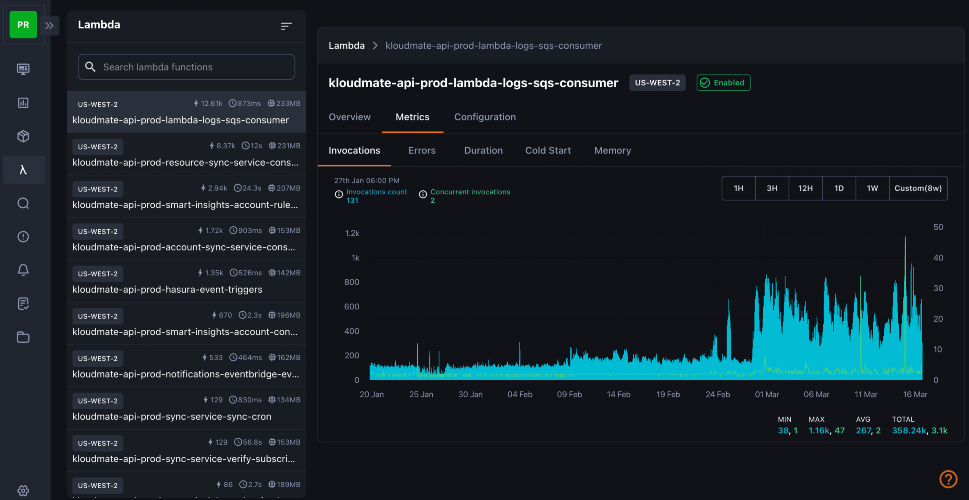Screen dimensions: 969x500
Task: Open the cube resources sidebar icon
Action: [x=23, y=137]
